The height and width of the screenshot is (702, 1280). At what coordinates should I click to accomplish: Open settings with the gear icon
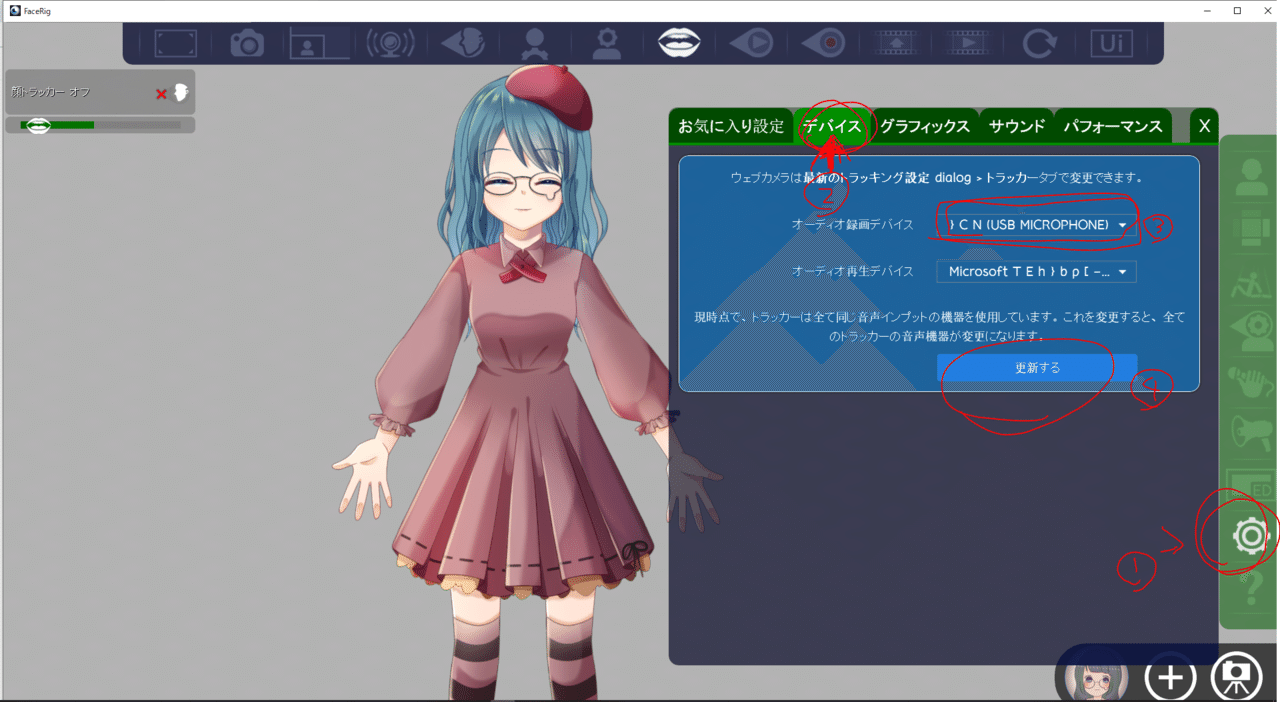point(1251,537)
